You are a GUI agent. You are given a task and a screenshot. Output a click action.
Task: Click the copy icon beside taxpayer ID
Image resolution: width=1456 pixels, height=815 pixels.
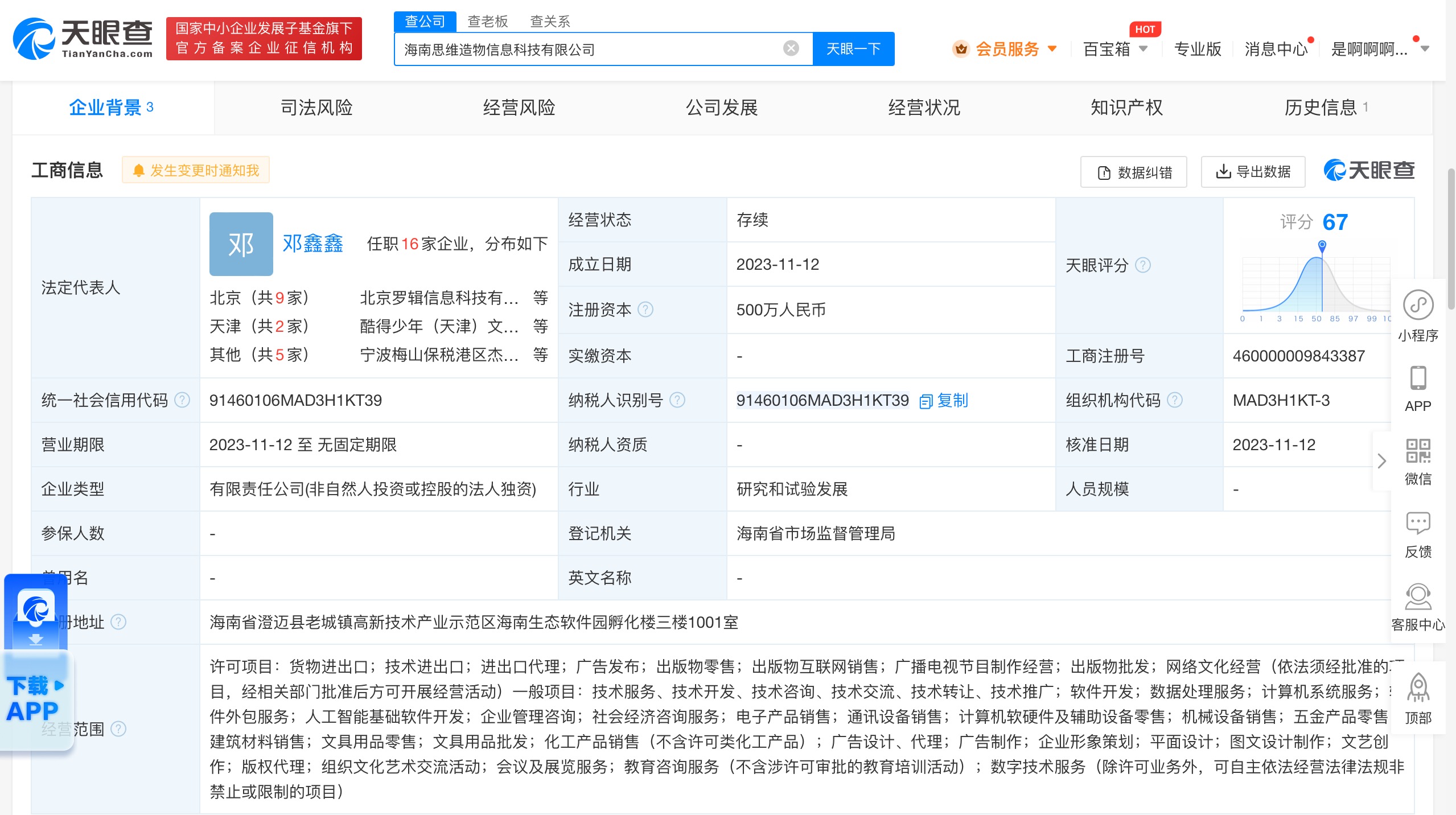pyautogui.click(x=926, y=401)
